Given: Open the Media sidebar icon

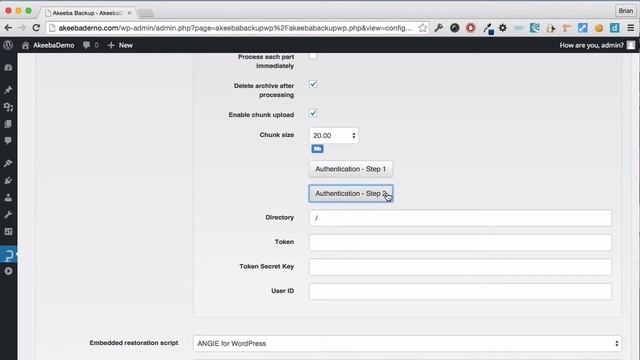Looking at the screenshot, I should pos(8,107).
